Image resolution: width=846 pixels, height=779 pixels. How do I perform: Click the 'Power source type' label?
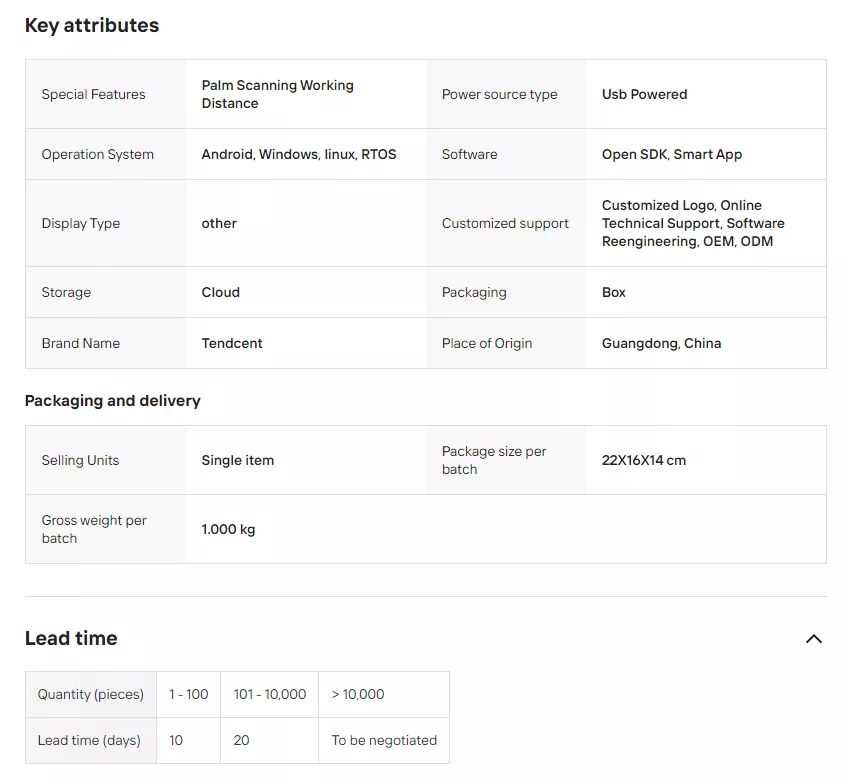pyautogui.click(x=500, y=94)
